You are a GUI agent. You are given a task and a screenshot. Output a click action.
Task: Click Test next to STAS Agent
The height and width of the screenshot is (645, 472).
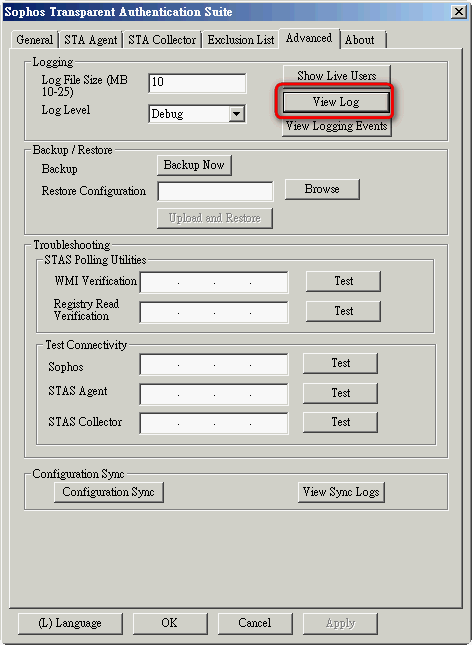[x=340, y=393]
